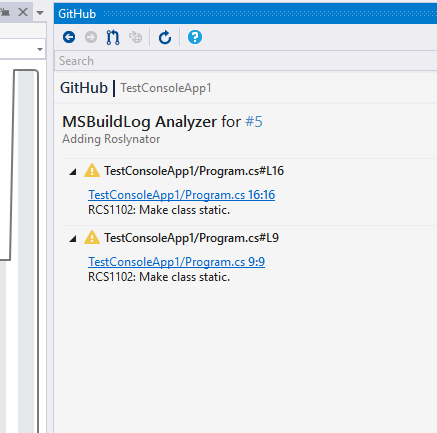Open the pull requests icon
437x433 pixels.
[x=113, y=37]
